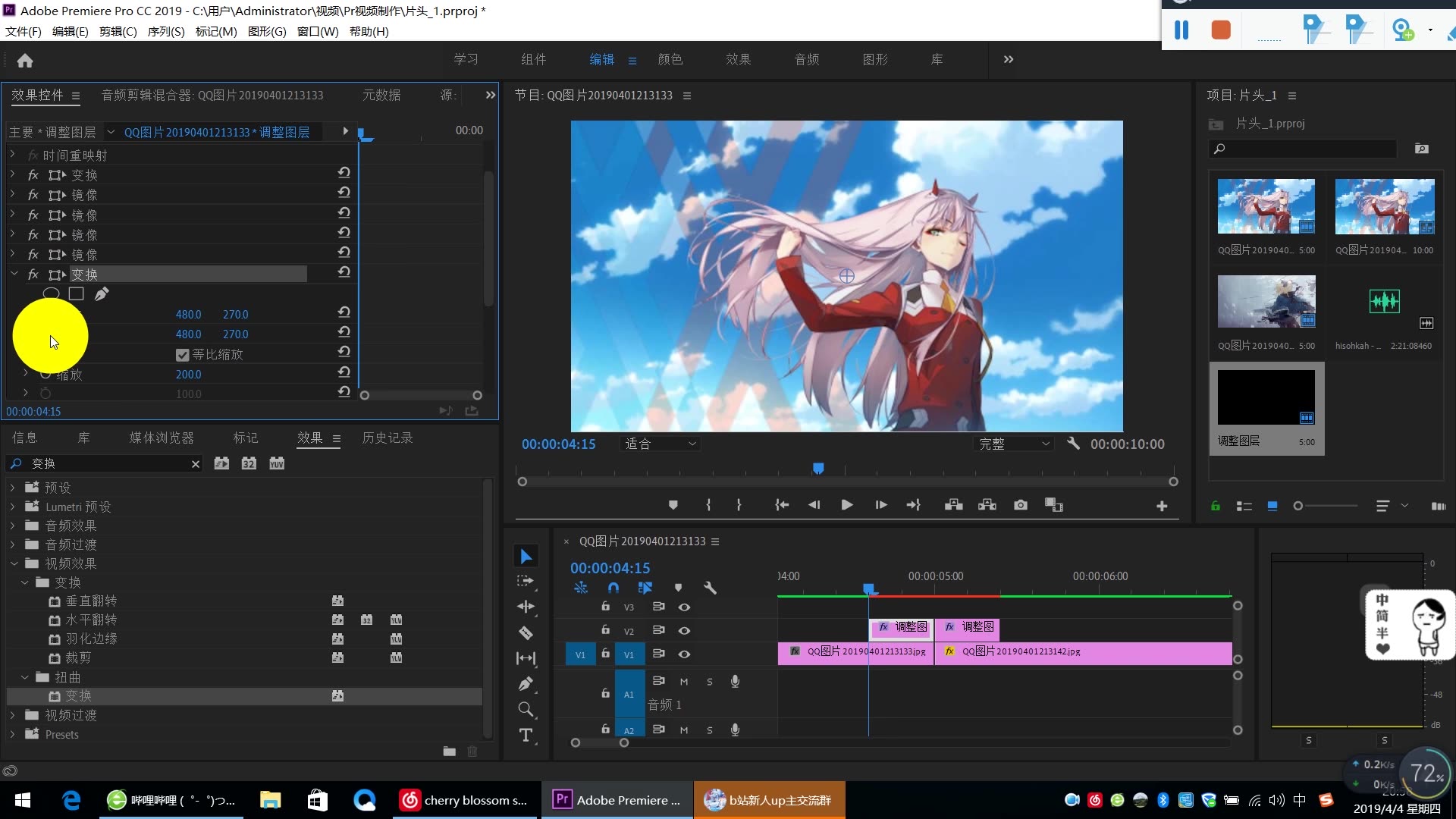This screenshot has width=1456, height=819.
Task: Select the Pen tool in timeline toolbox
Action: tap(526, 684)
